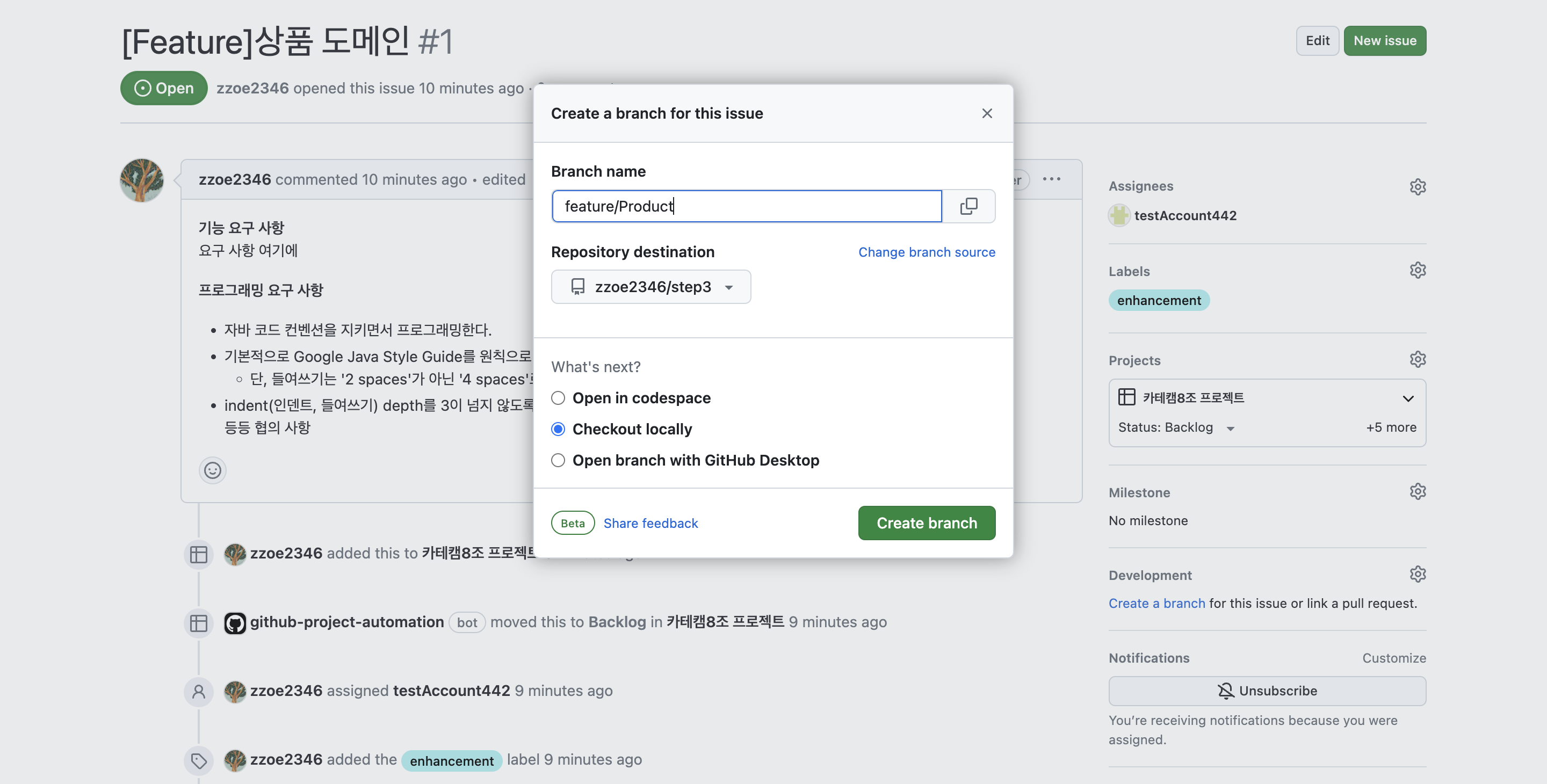The width and height of the screenshot is (1547, 784).
Task: Close the create branch dialog
Action: tap(987, 113)
